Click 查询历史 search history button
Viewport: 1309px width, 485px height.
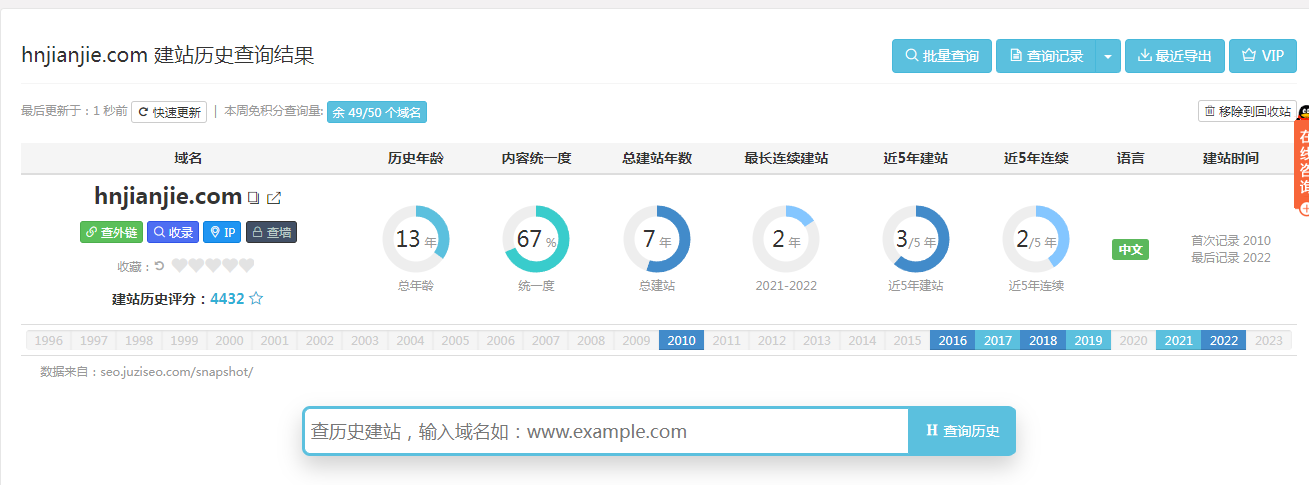962,431
